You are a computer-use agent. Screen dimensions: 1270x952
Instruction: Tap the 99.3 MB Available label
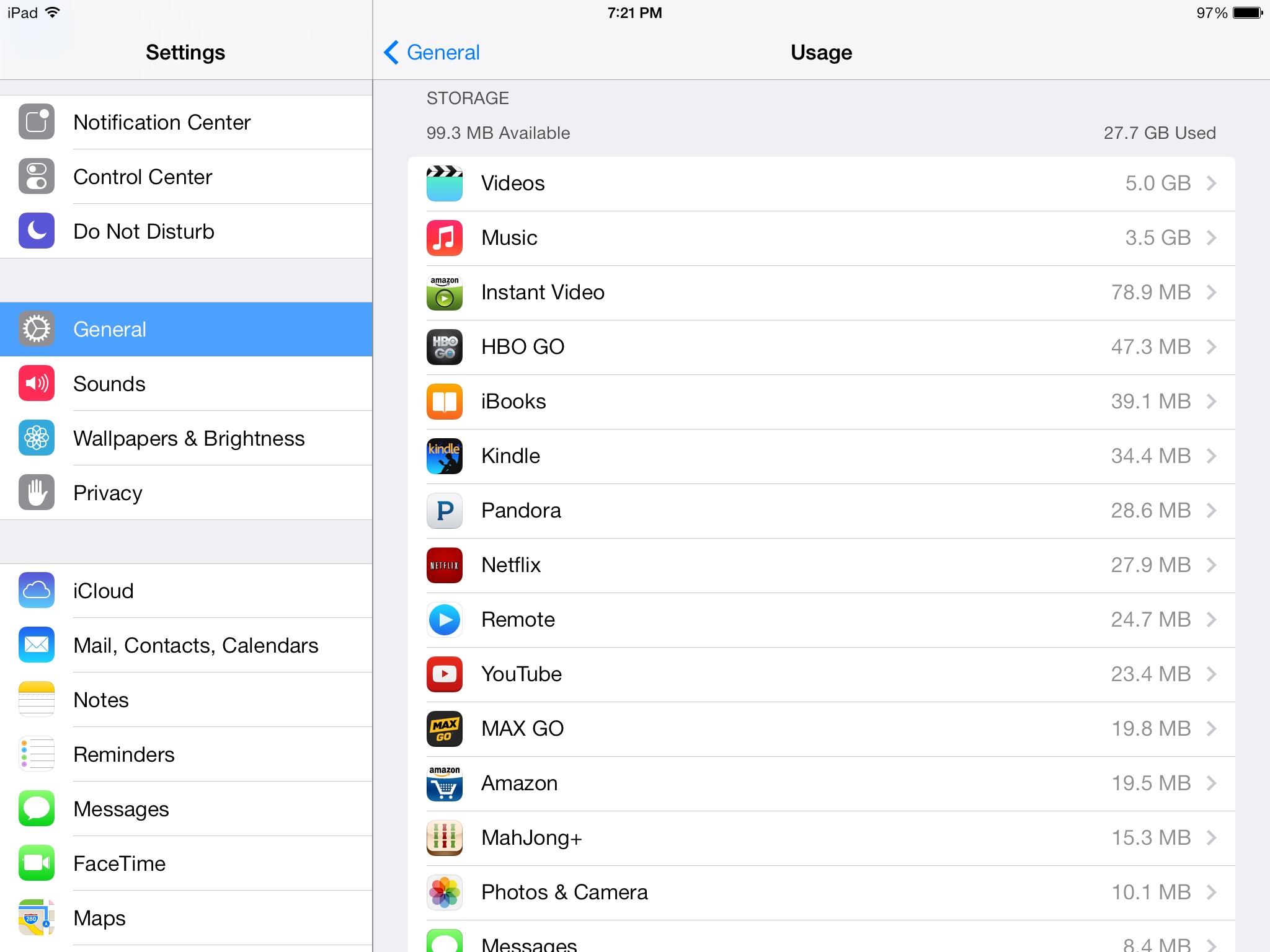[498, 133]
